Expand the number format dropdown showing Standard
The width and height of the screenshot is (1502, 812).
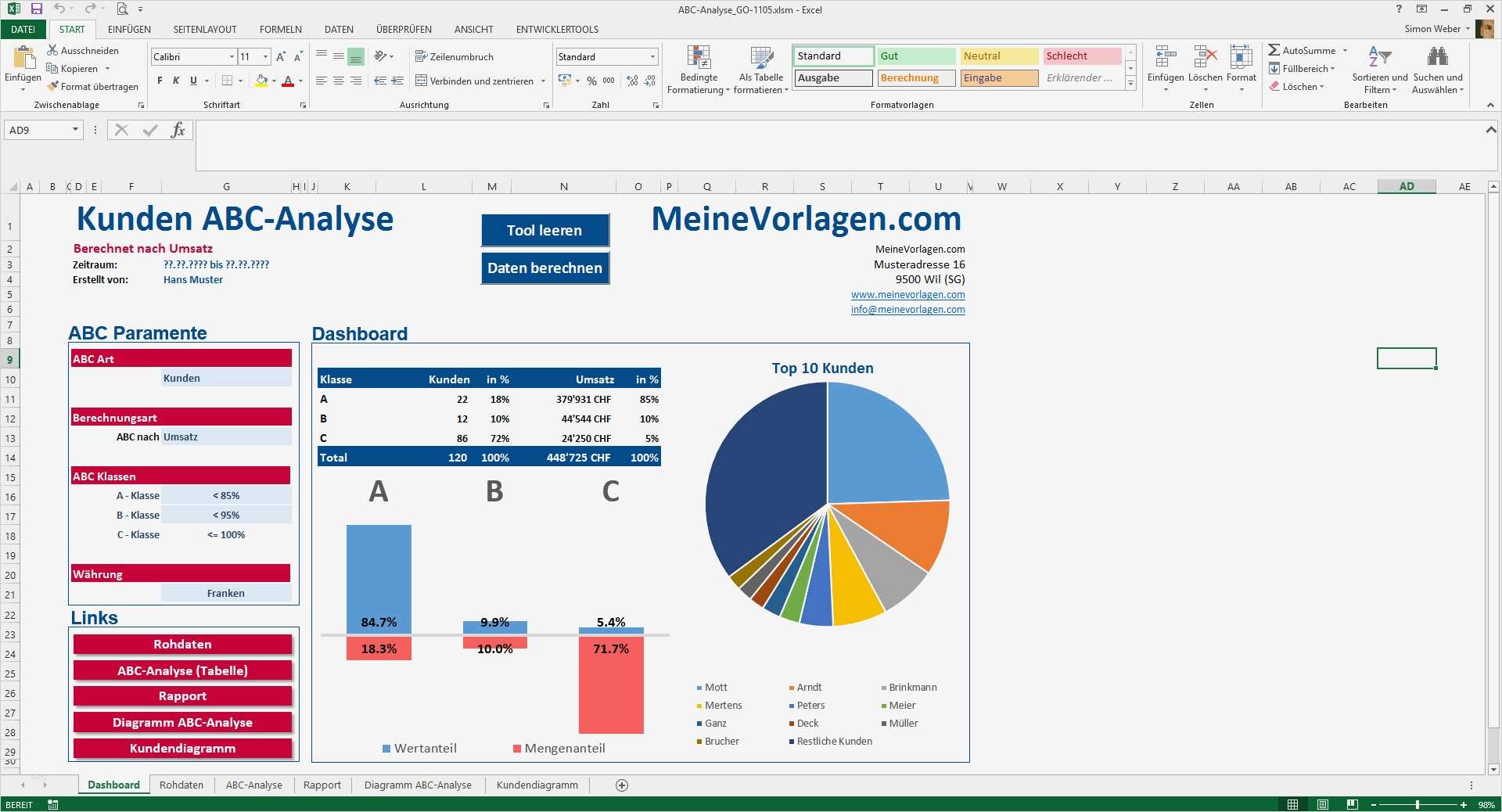click(x=652, y=56)
